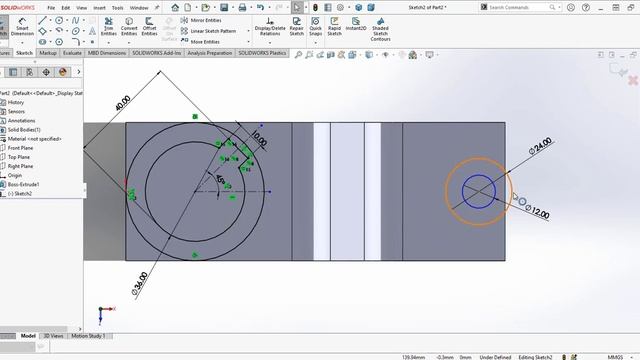This screenshot has width=640, height=360.
Task: Click the Offset Entities tool
Action: pyautogui.click(x=149, y=27)
